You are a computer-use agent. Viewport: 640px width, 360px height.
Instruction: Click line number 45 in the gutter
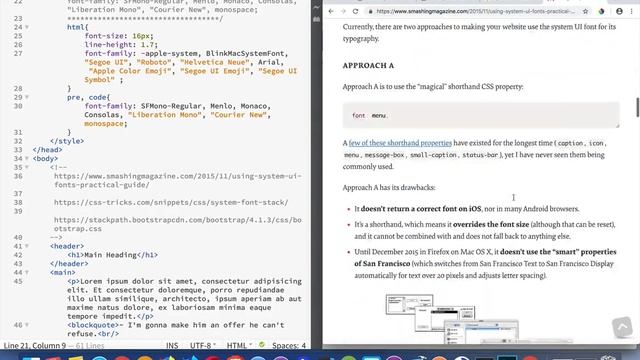pyautogui.click(x=18, y=281)
